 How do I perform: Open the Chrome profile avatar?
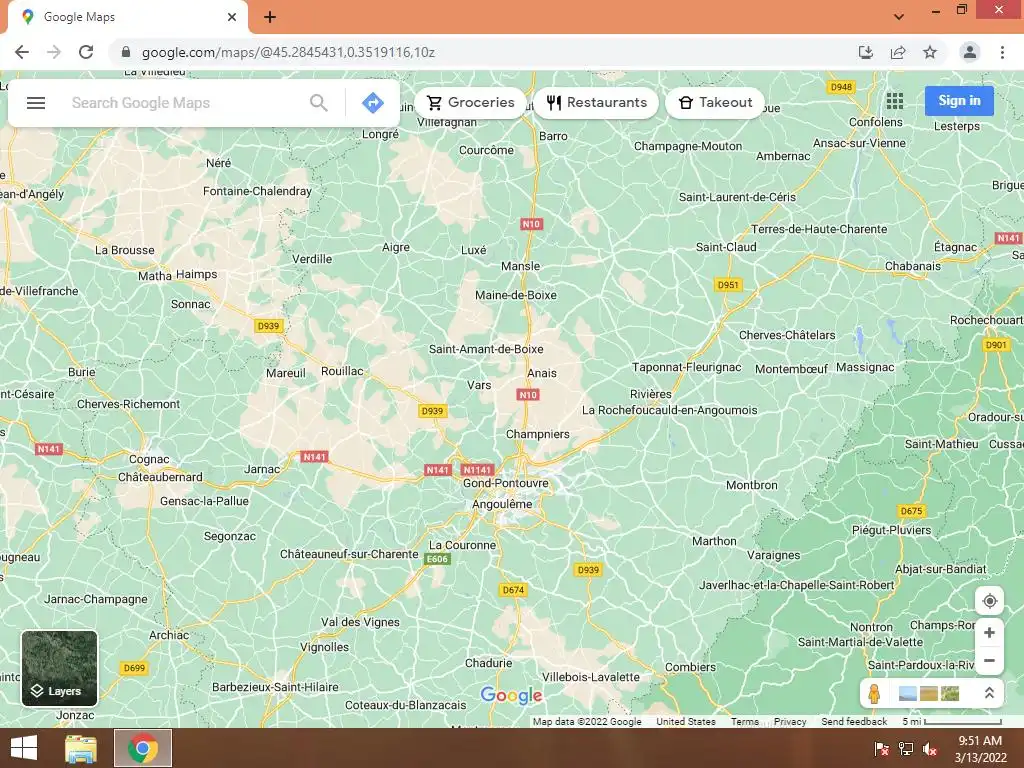point(970,52)
